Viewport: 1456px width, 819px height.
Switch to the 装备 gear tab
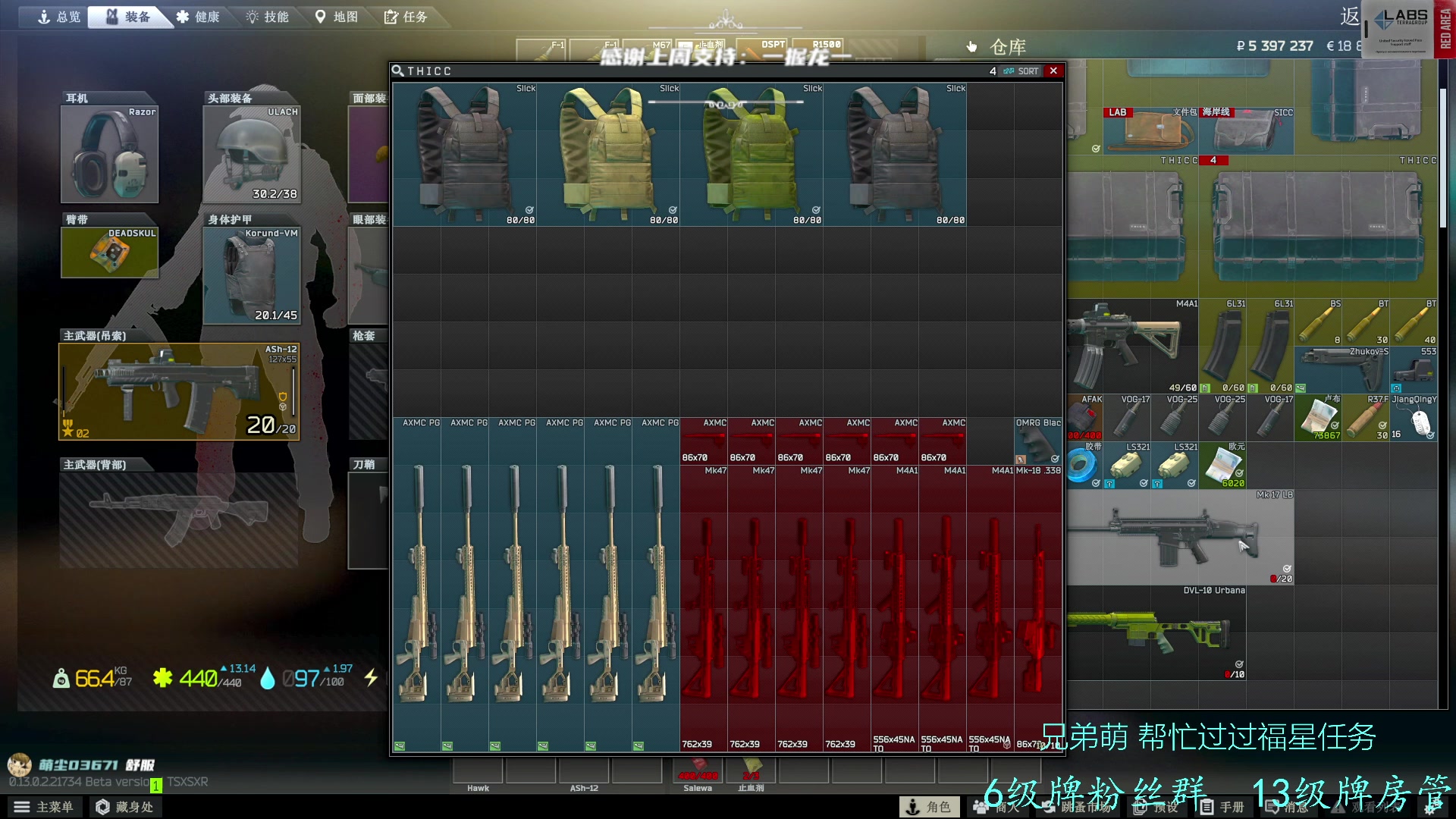(x=128, y=17)
